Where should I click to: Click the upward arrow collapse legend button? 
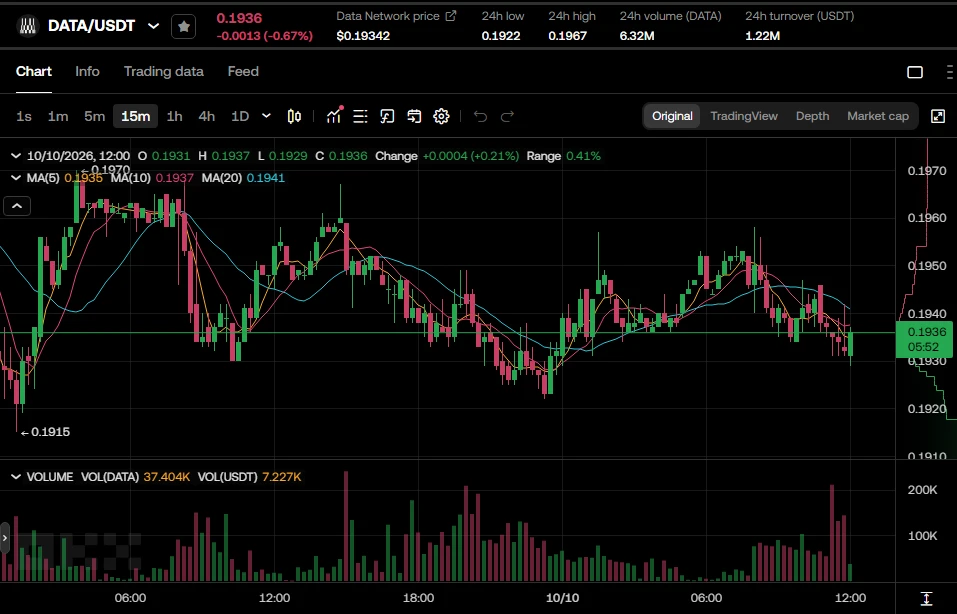(x=17, y=206)
